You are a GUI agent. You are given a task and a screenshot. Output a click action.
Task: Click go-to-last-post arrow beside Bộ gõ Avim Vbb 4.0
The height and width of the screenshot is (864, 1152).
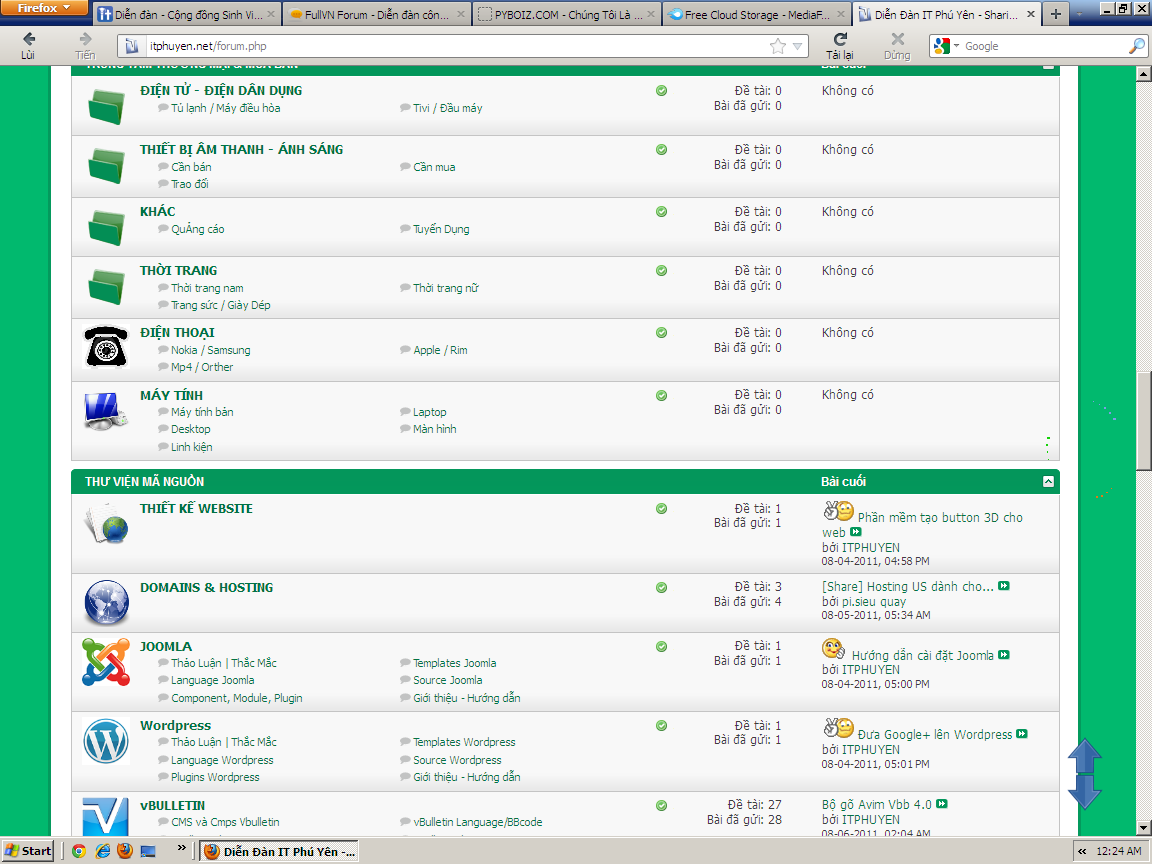(942, 804)
